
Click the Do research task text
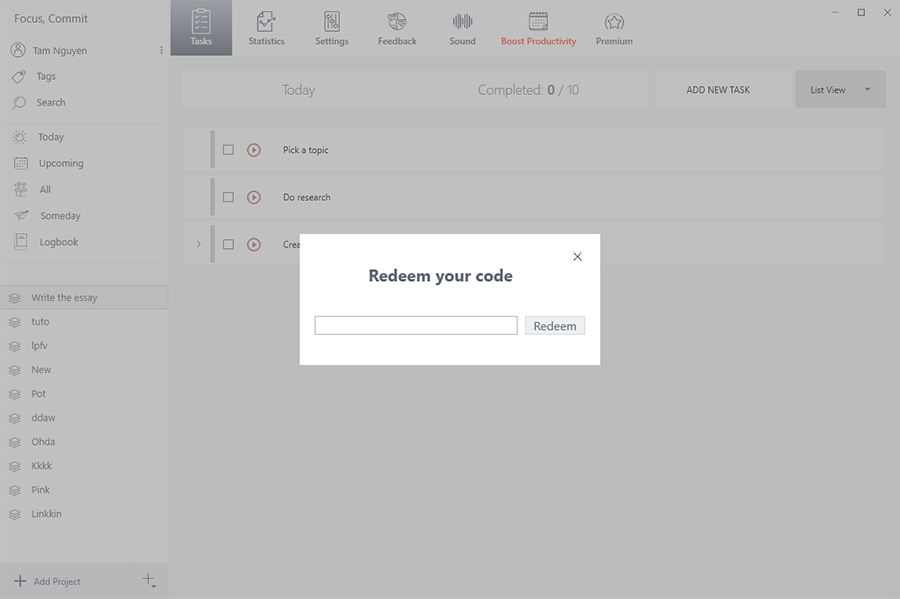pos(307,197)
